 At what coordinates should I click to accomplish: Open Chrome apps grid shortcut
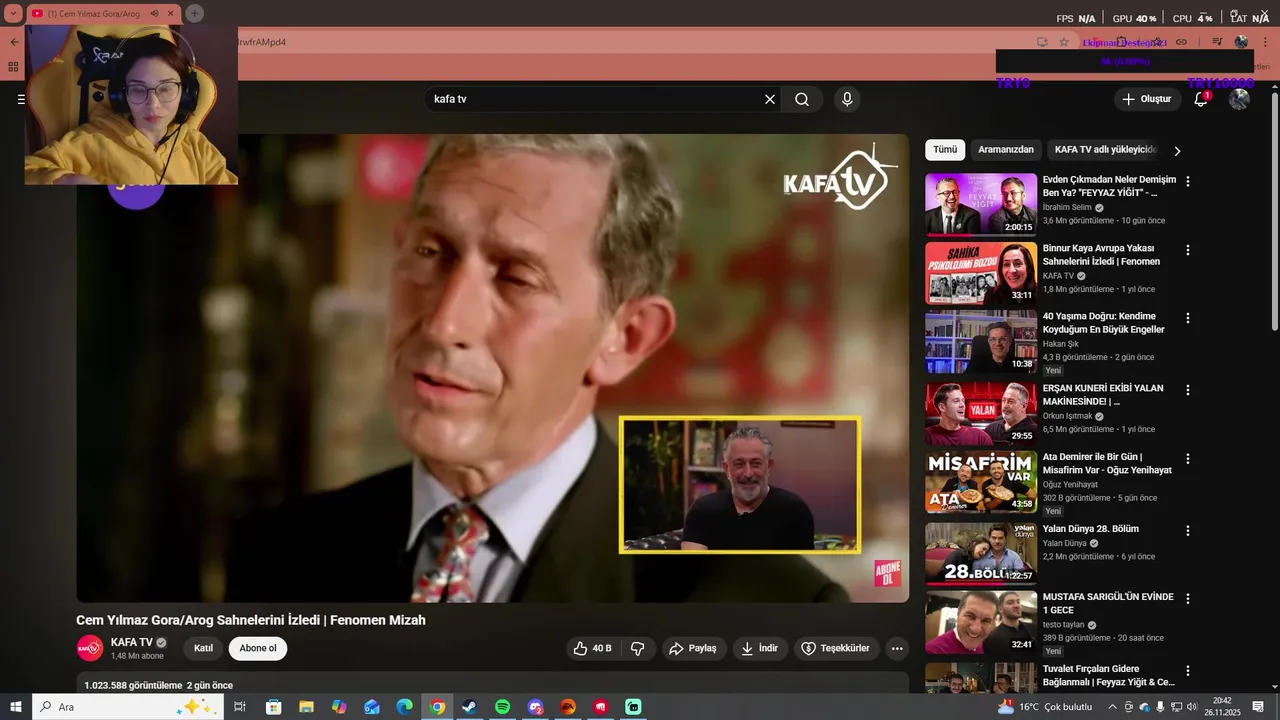point(13,67)
